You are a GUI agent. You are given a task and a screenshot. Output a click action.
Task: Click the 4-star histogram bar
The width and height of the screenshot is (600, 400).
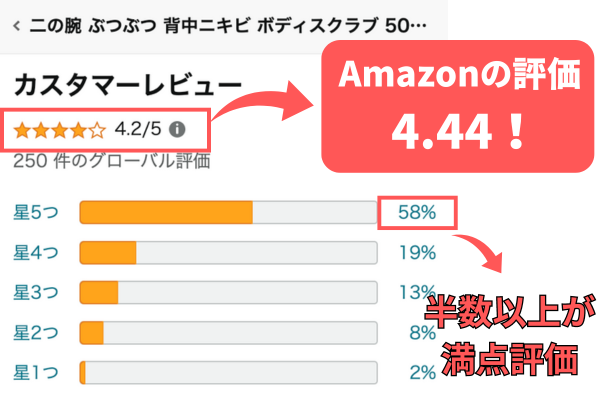[228, 252]
